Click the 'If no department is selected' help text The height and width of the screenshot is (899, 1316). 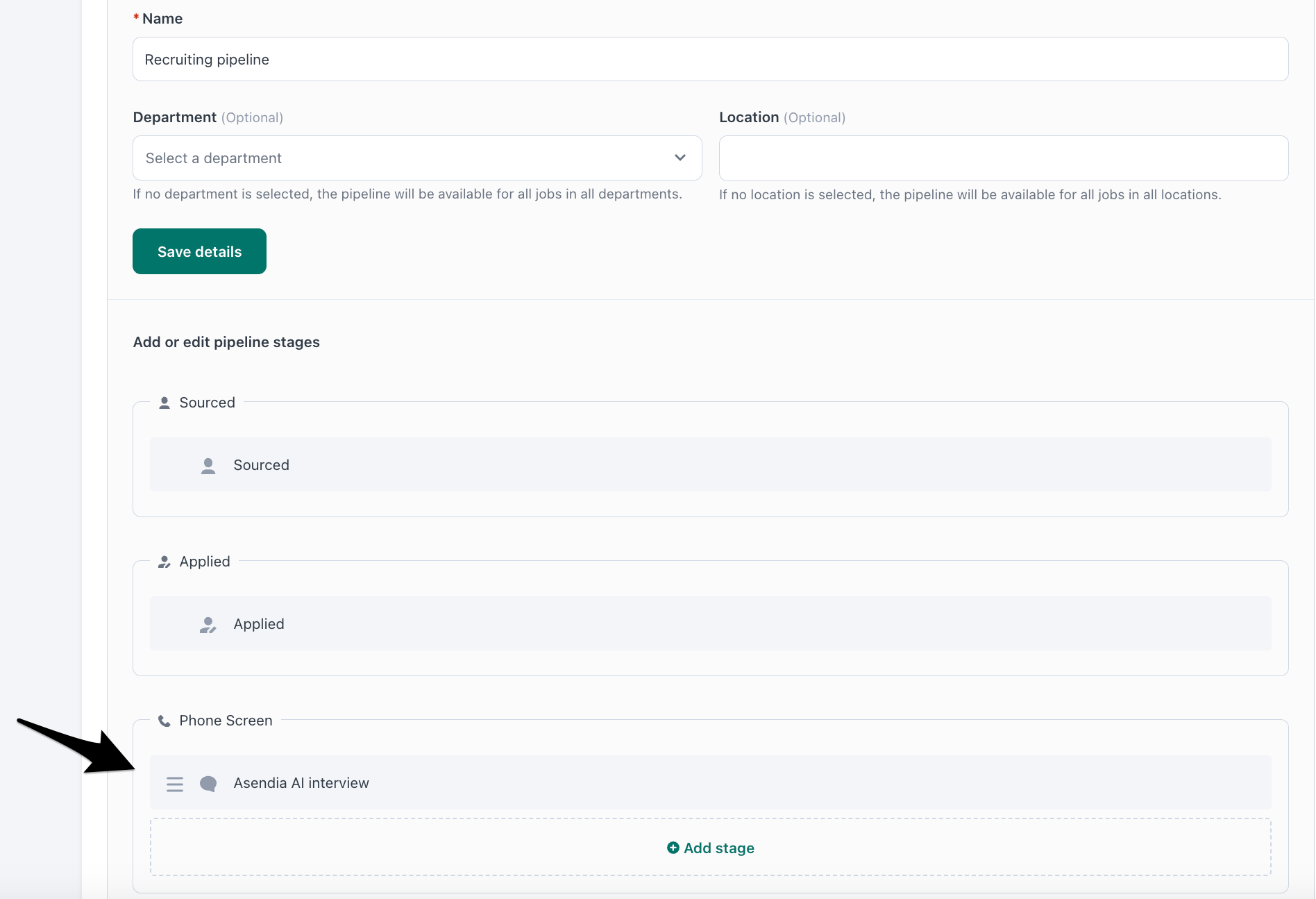pos(407,194)
